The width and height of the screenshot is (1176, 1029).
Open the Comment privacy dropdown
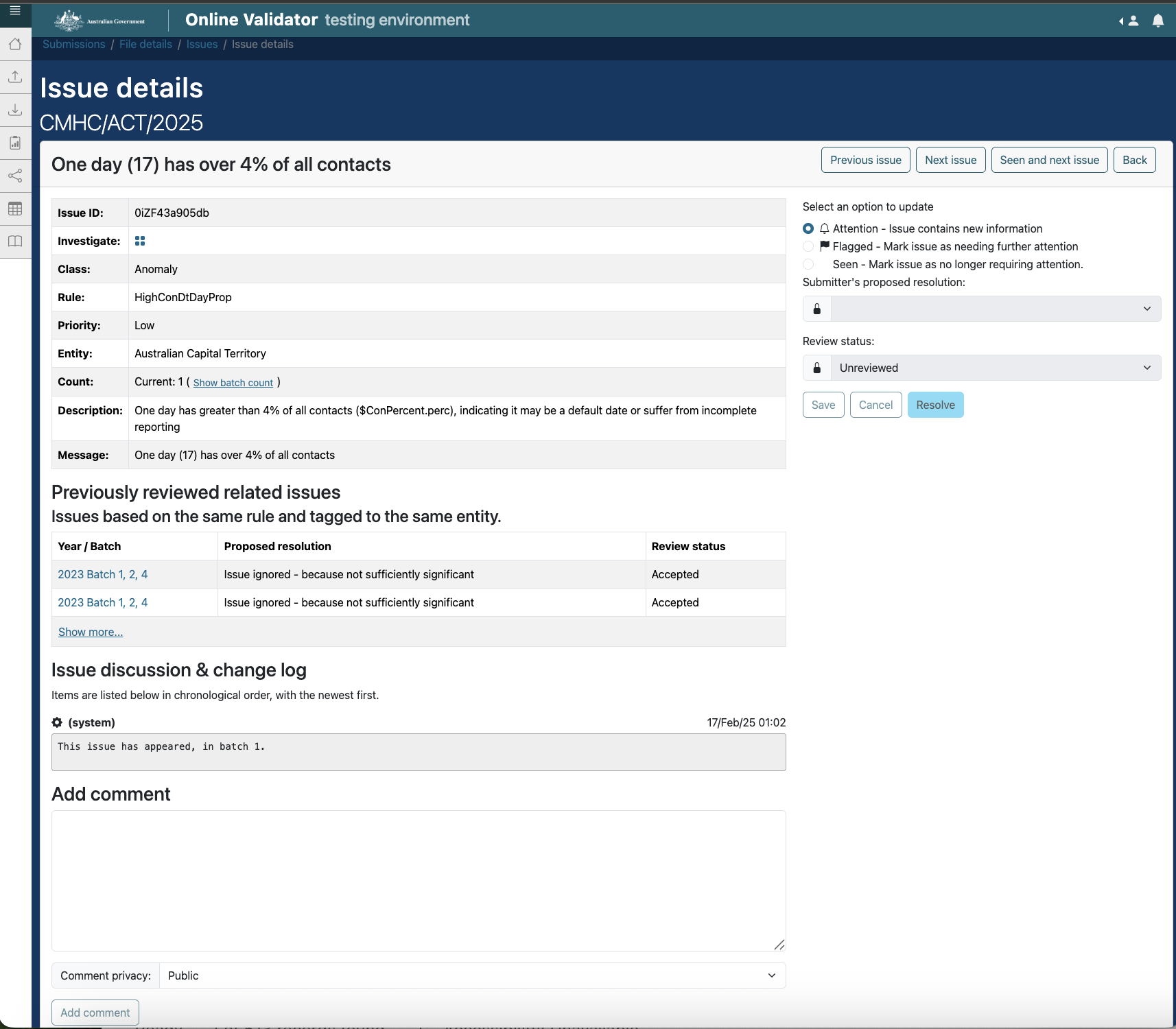[472, 975]
